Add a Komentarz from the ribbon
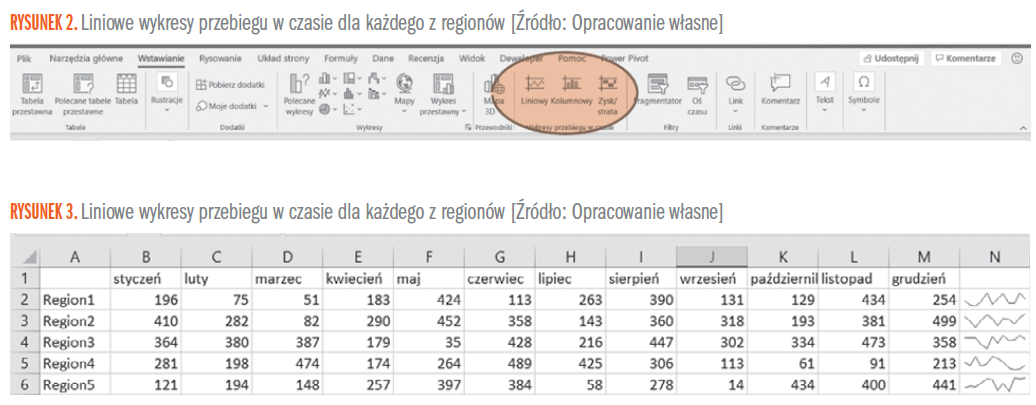Screen dimensions: 1036x405 point(781,90)
